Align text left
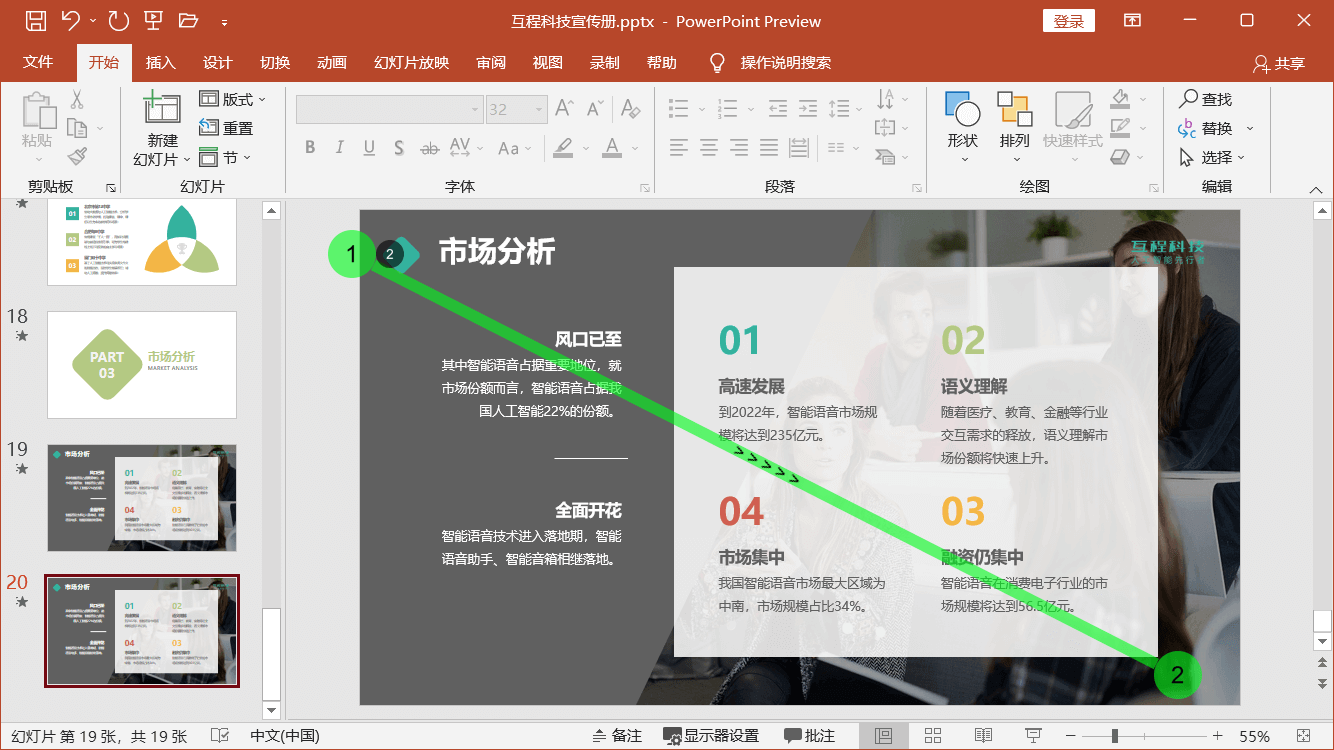1334x750 pixels. point(679,148)
